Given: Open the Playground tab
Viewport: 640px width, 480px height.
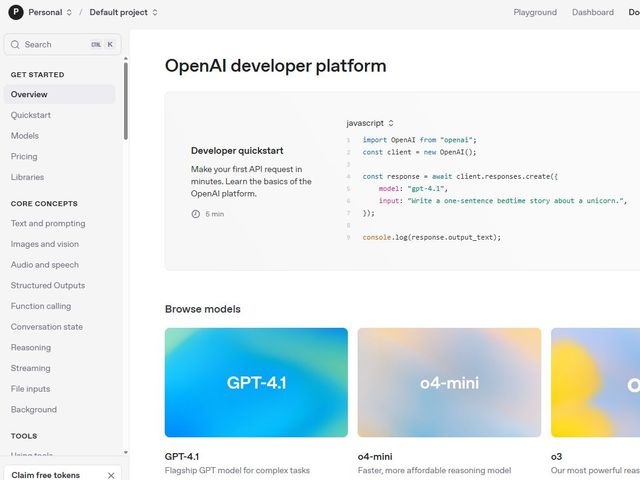Looking at the screenshot, I should (535, 12).
